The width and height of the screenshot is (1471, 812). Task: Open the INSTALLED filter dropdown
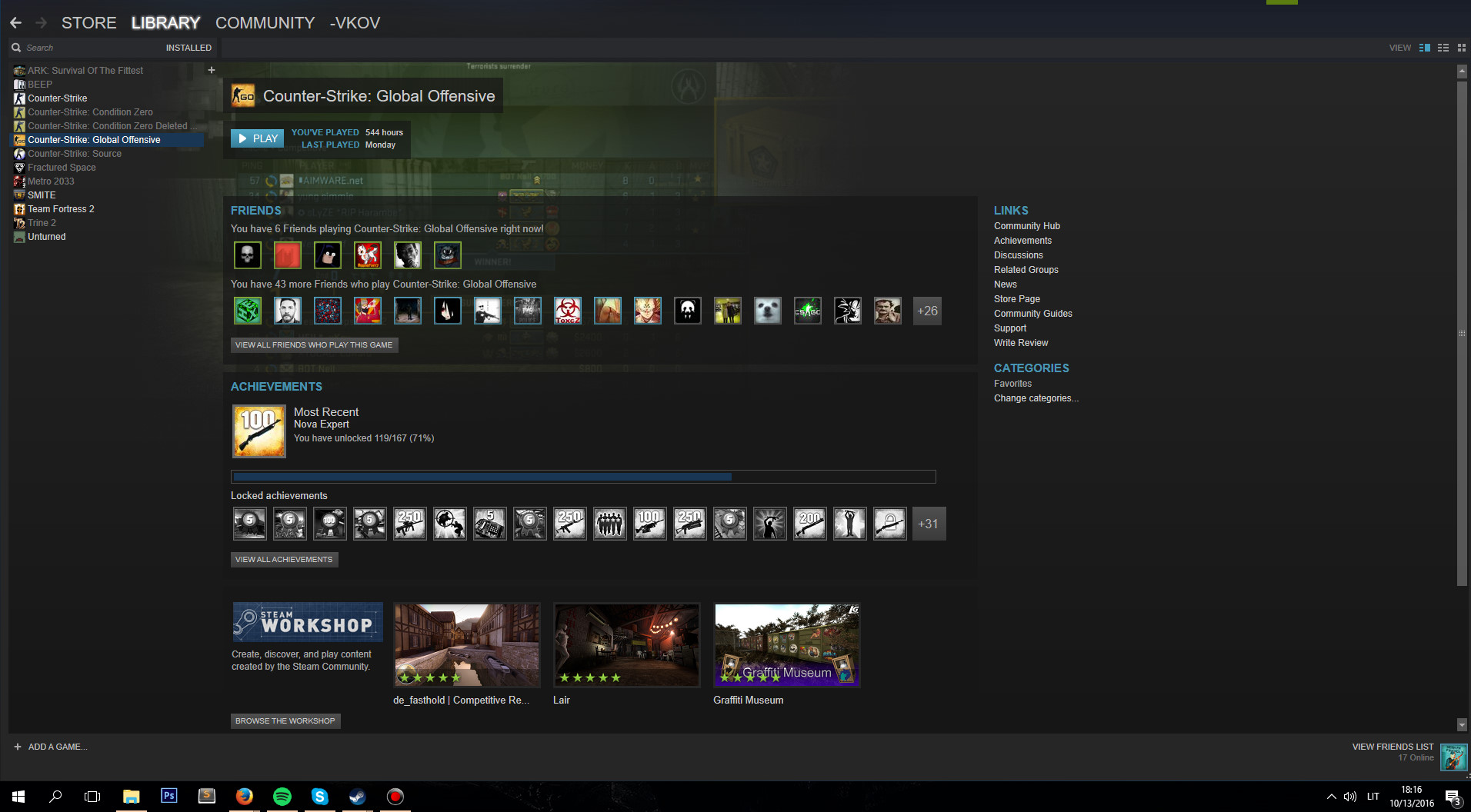click(x=188, y=48)
